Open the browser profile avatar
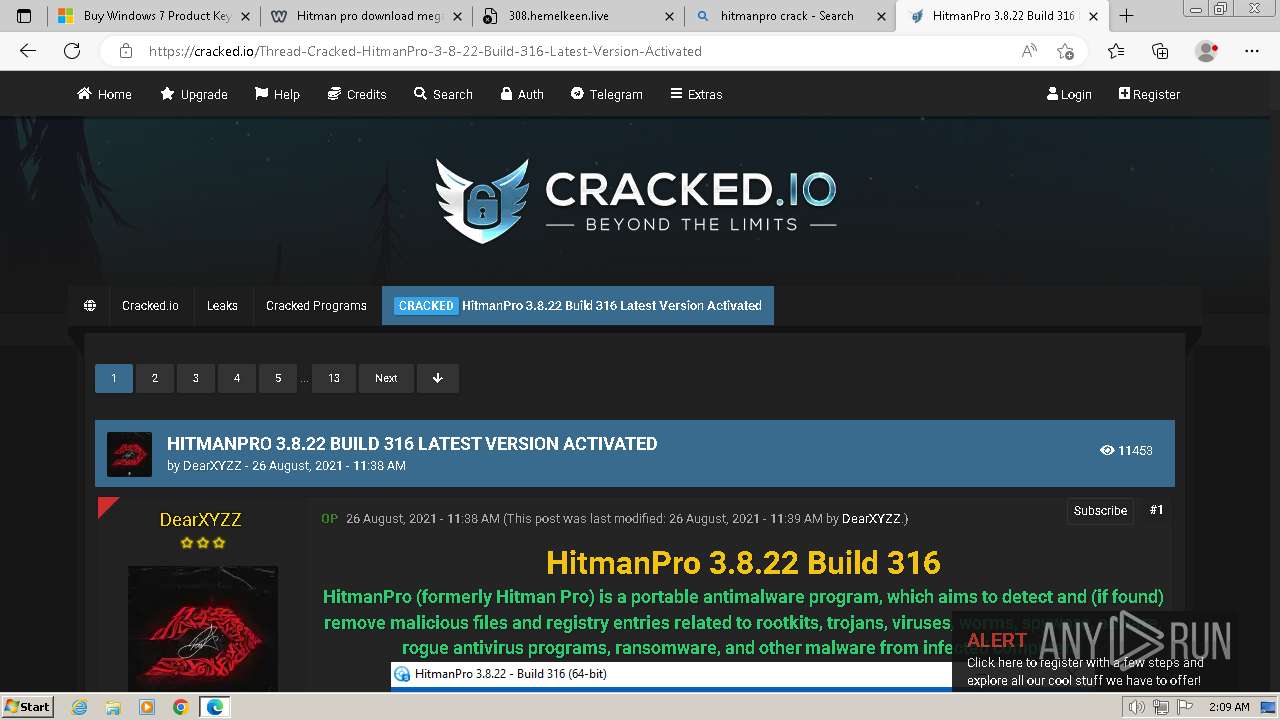 click(x=1206, y=51)
